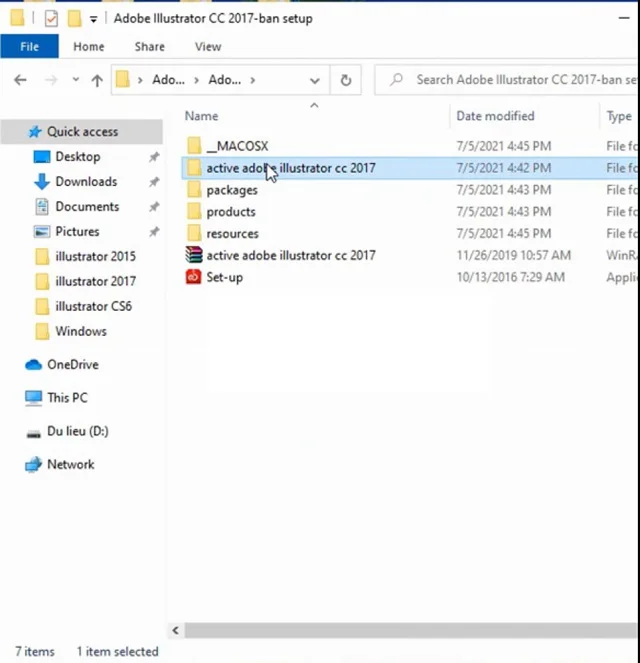Open the File ribbon tab
Viewport: 640px width, 663px height.
pos(29,46)
